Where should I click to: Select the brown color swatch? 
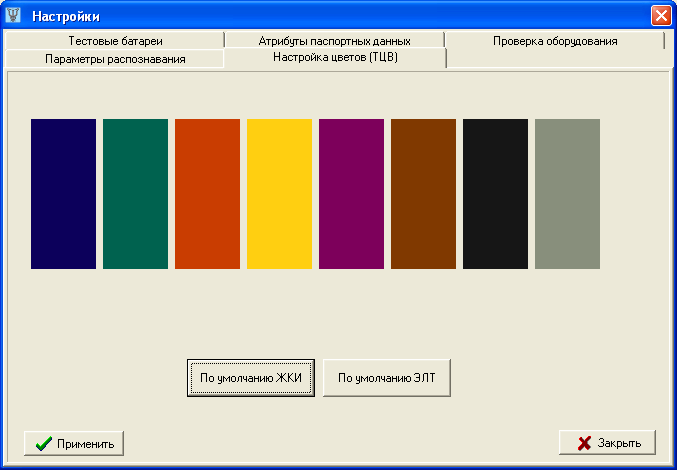point(424,194)
